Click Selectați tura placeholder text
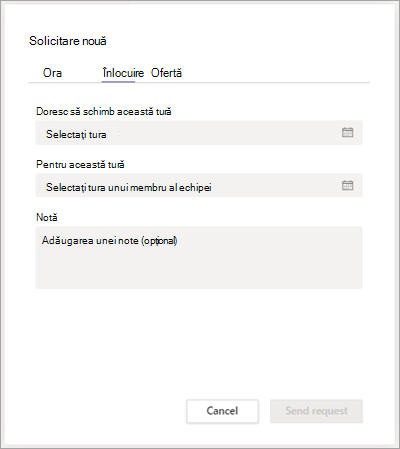The image size is (400, 449). point(76,134)
